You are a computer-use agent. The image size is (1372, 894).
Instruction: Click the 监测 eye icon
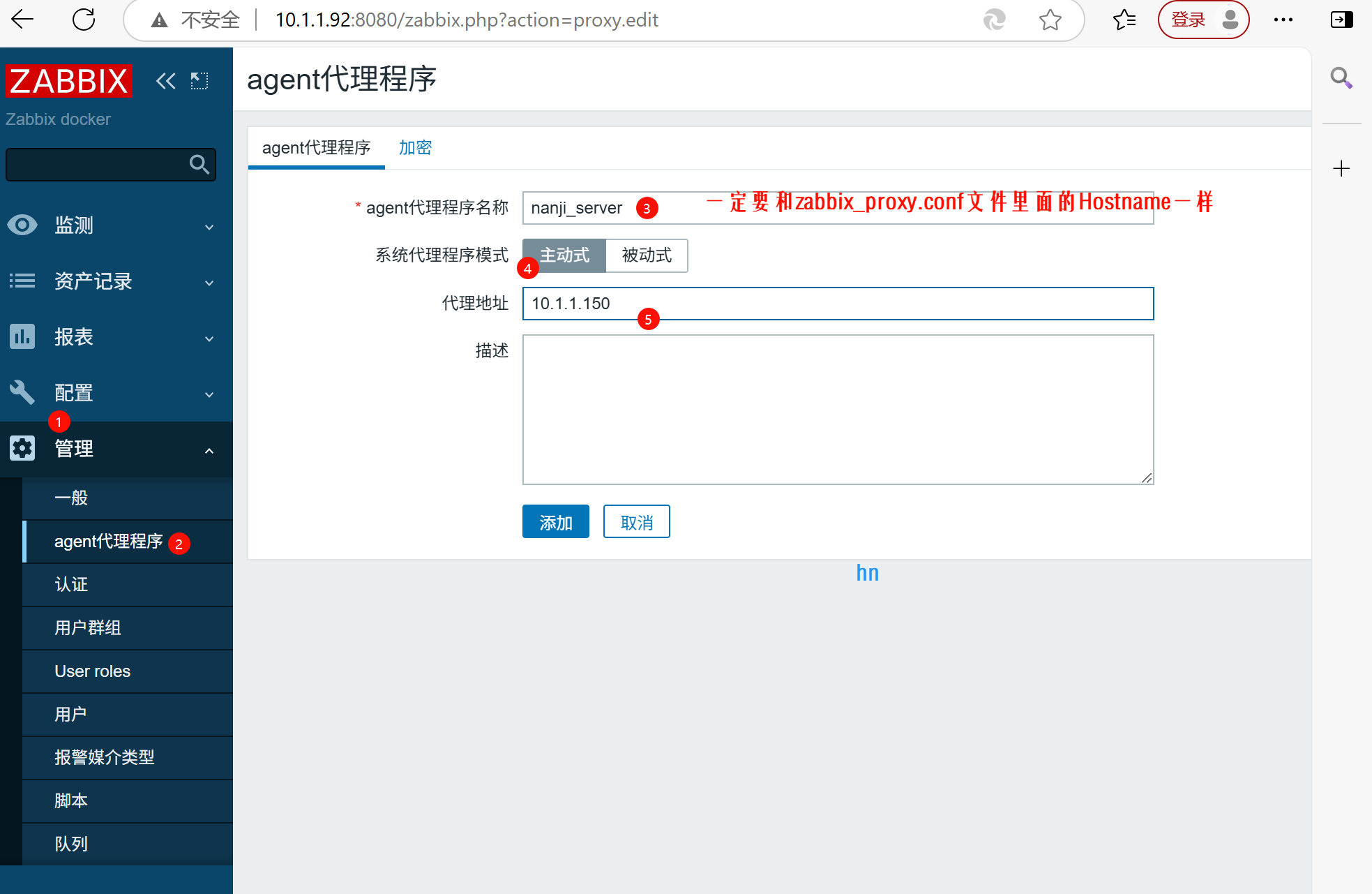click(22, 225)
